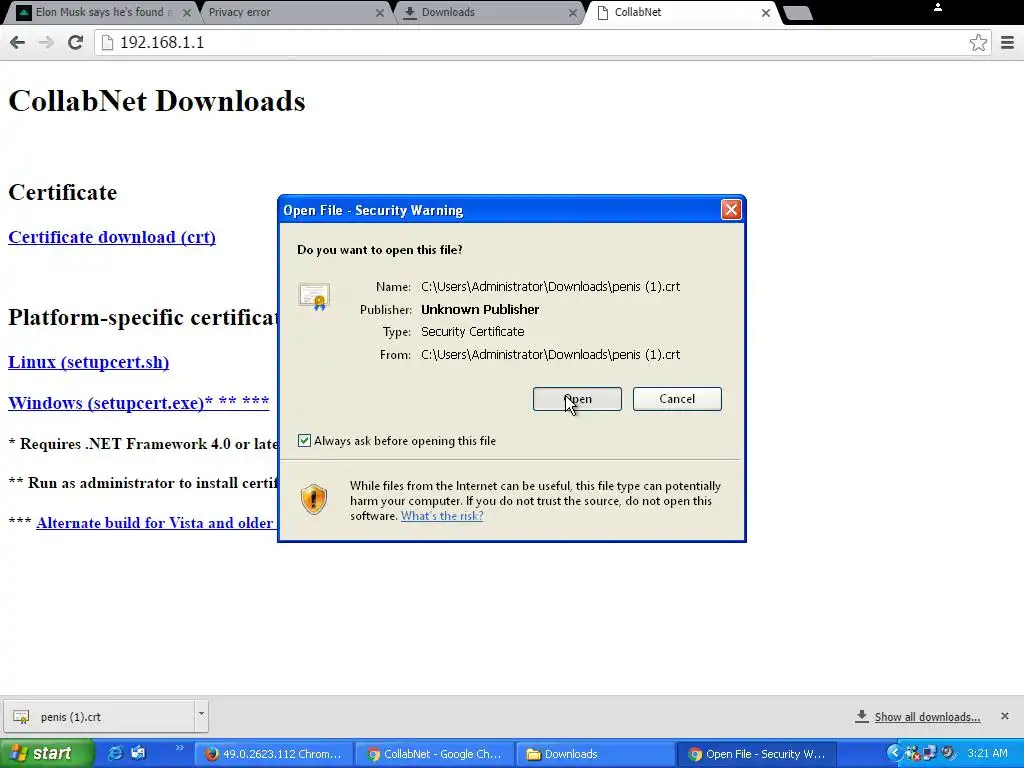The height and width of the screenshot is (768, 1024).
Task: Click the browser Back arrow
Action: [18, 42]
